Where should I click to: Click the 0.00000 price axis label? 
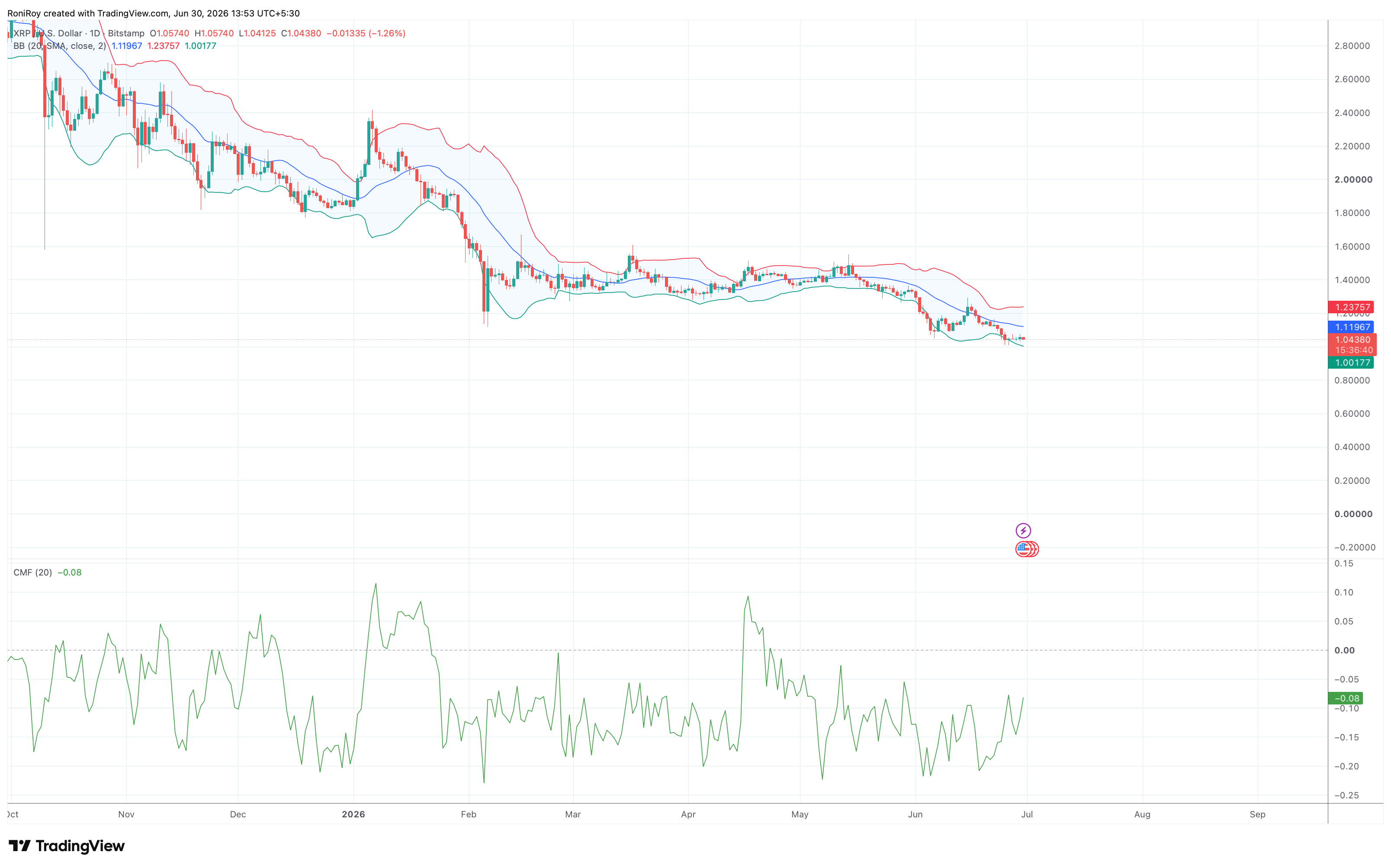pos(1353,514)
